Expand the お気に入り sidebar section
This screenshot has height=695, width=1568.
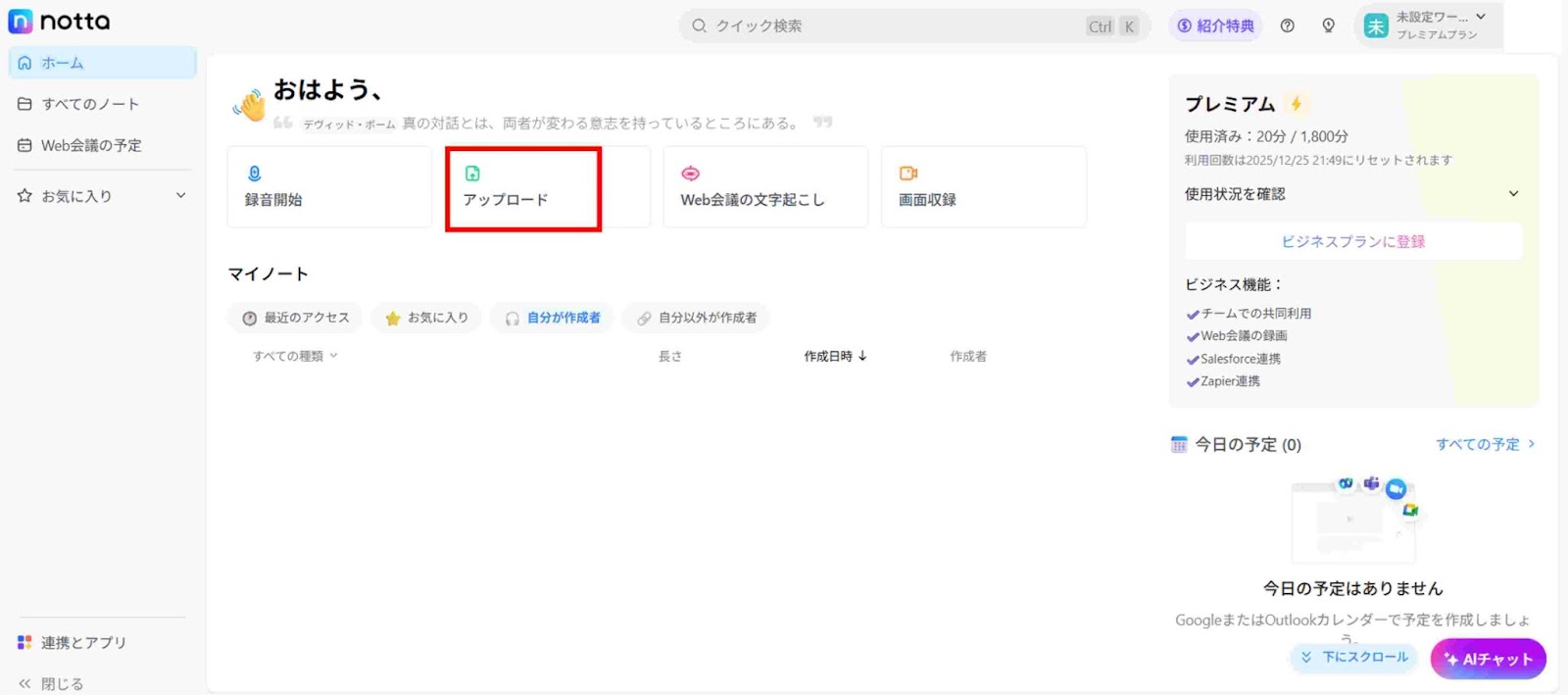tap(180, 195)
